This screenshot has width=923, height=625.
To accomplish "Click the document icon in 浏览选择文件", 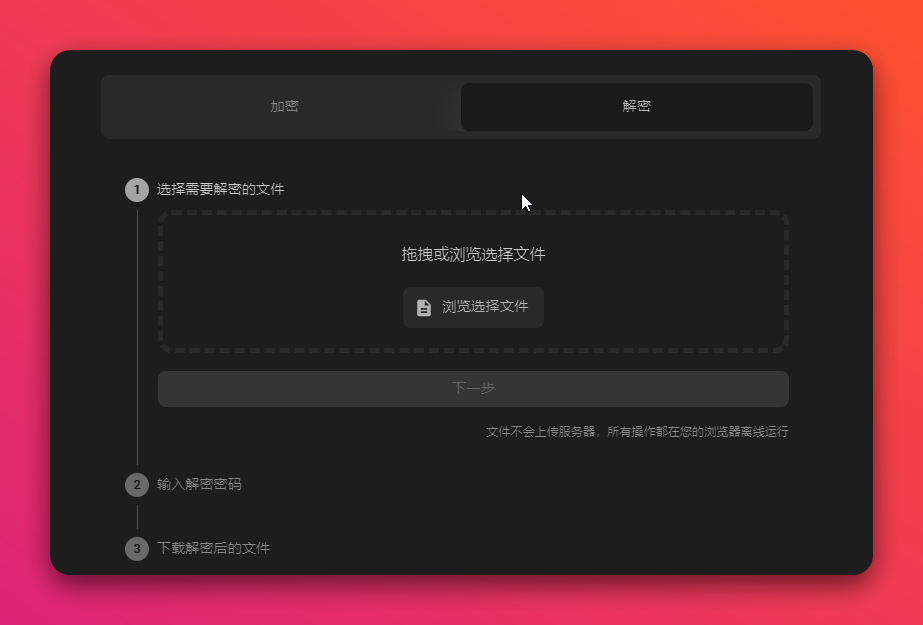I will pyautogui.click(x=424, y=308).
